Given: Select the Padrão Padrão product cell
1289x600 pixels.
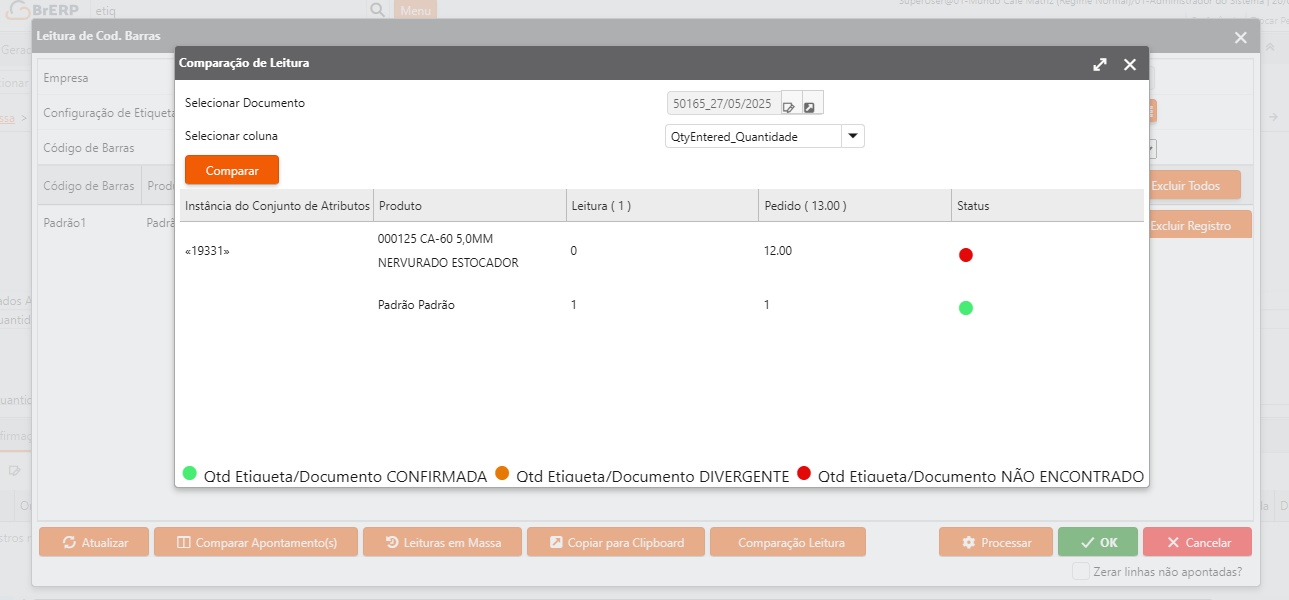Looking at the screenshot, I should 416,305.
